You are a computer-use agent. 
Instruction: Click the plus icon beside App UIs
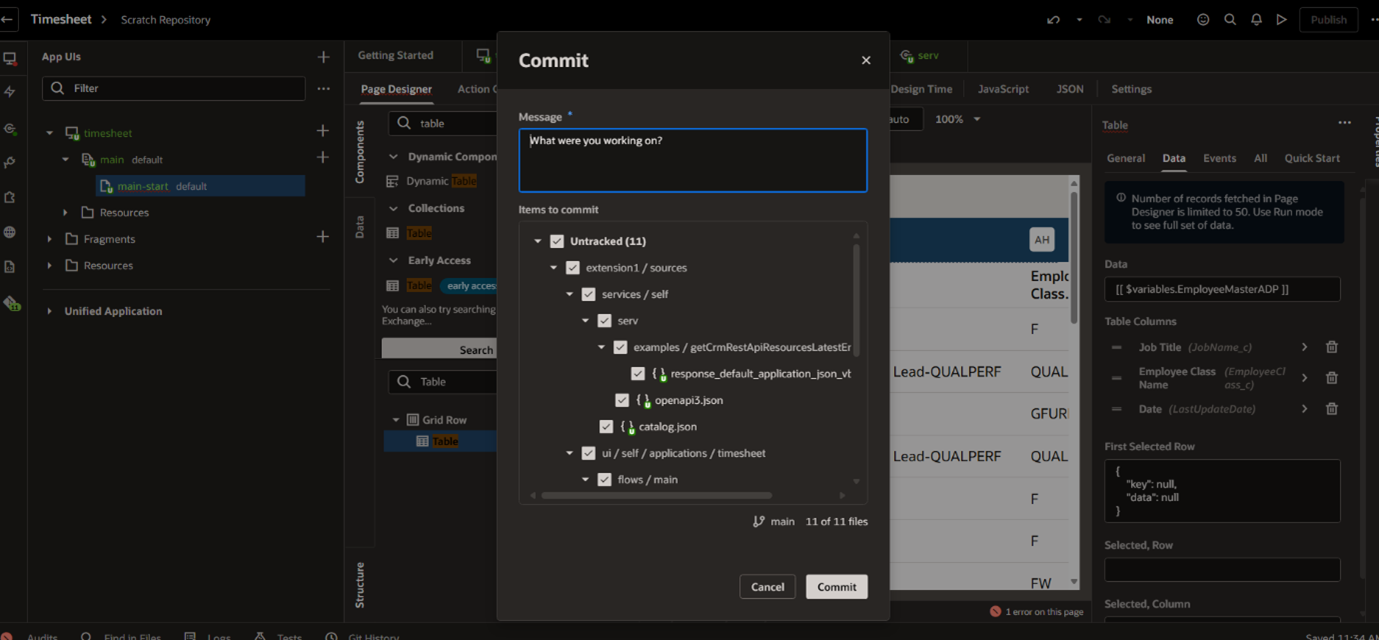[323, 58]
